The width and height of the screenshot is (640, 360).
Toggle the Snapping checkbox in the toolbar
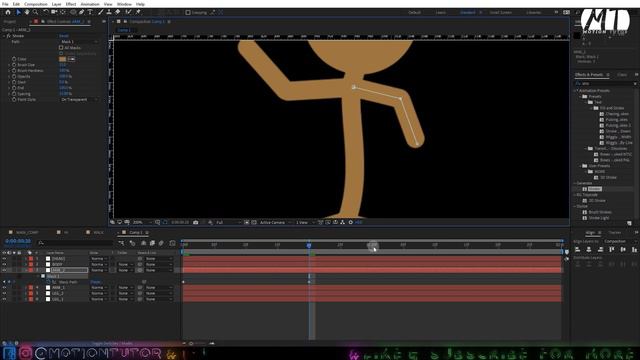(188, 13)
